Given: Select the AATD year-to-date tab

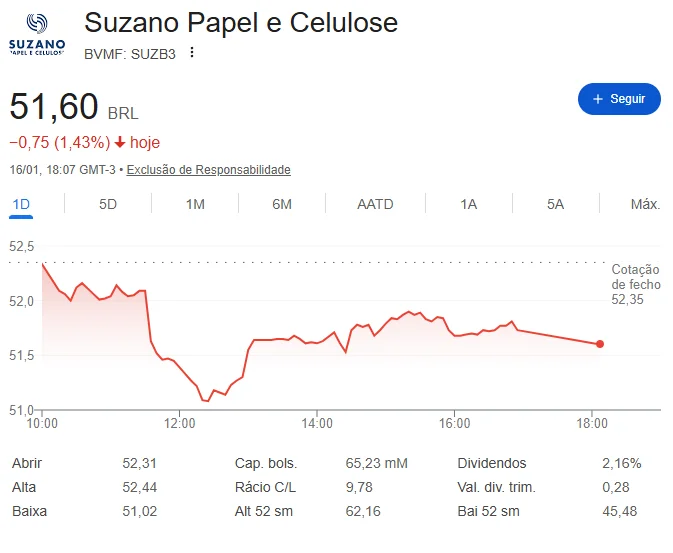Looking at the screenshot, I should 375,204.
